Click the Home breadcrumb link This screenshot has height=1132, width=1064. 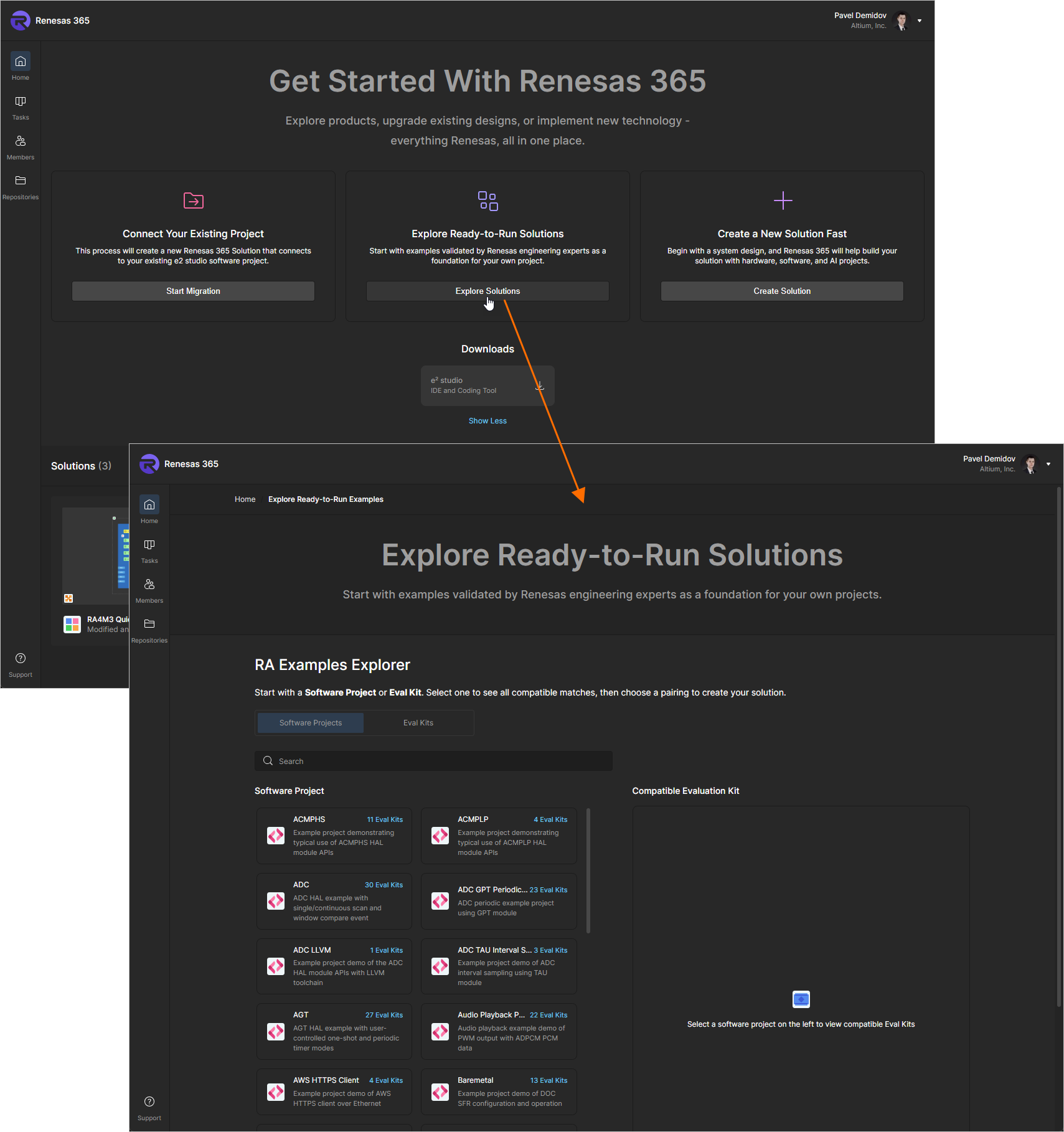coord(245,499)
